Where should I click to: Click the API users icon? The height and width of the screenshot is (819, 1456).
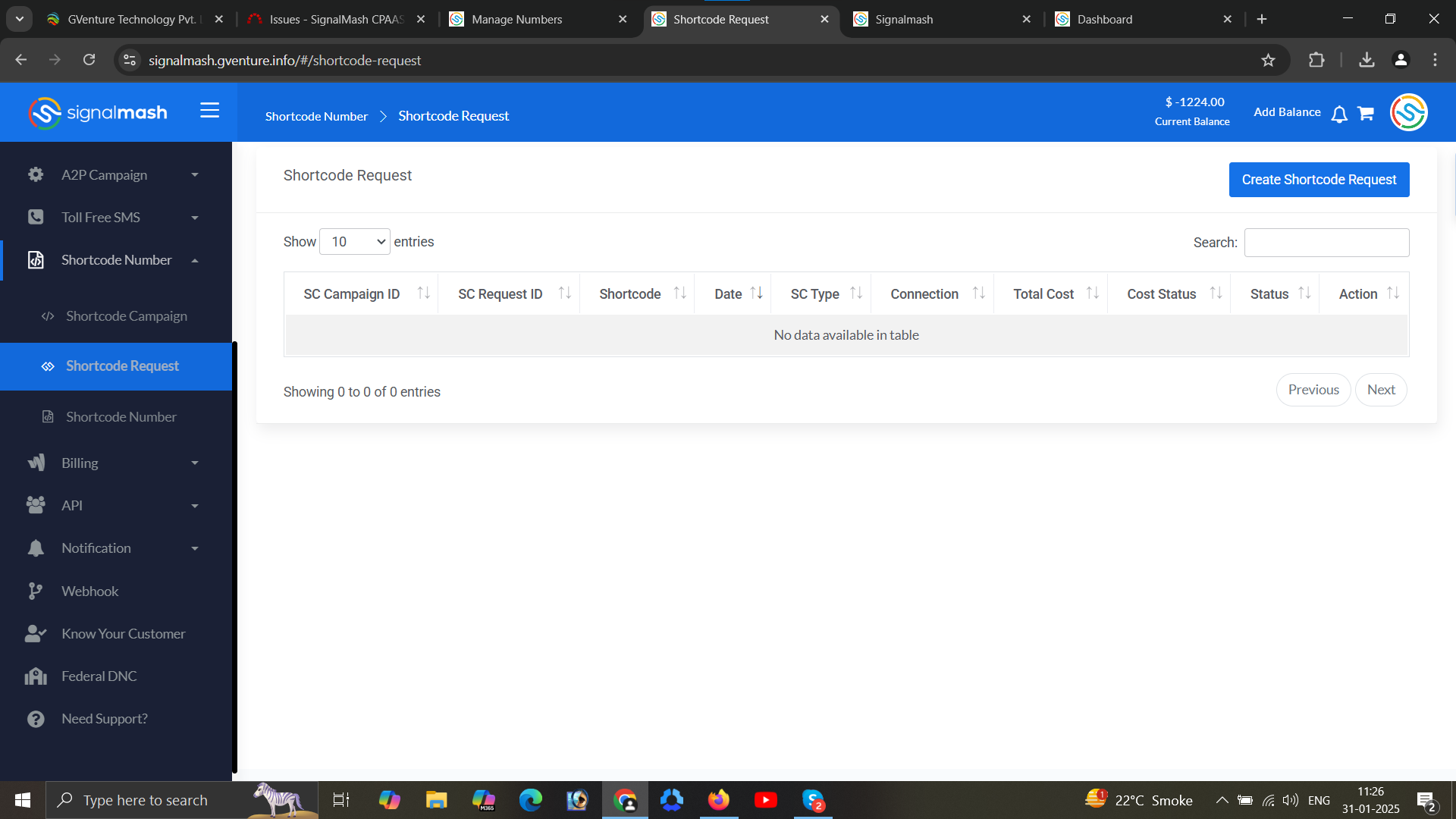[36, 505]
